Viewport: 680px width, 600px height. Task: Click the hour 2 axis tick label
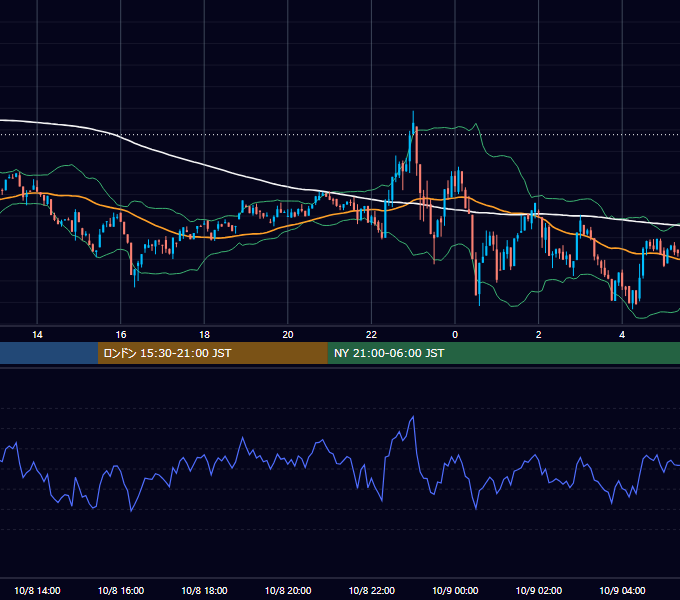coord(539,335)
